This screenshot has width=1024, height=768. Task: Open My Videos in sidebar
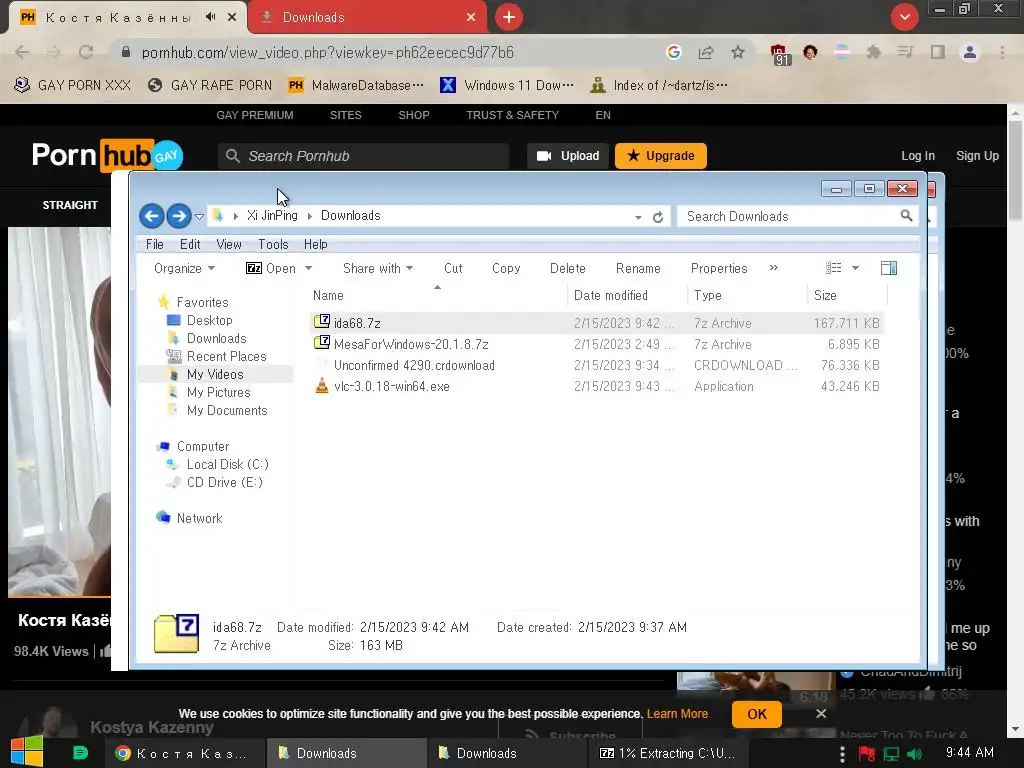tap(215, 374)
